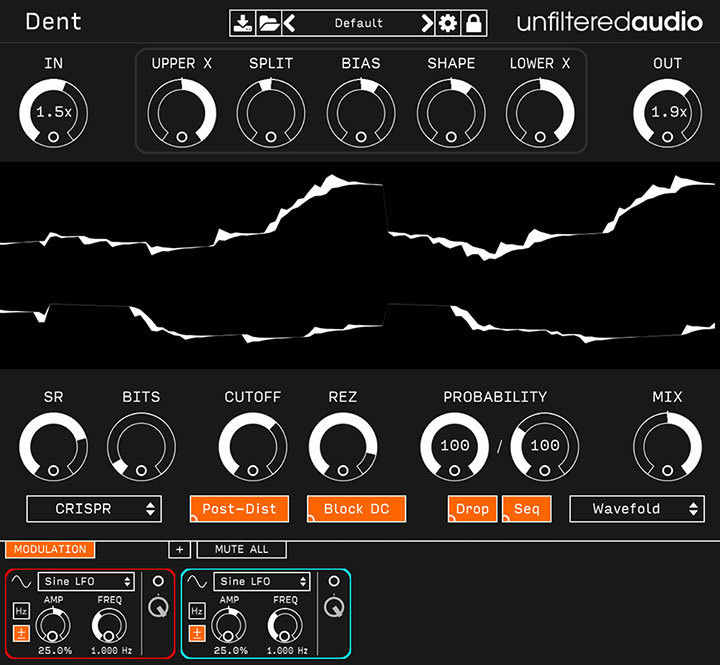
Task: Click the MUTE ALL button
Action: point(242,549)
